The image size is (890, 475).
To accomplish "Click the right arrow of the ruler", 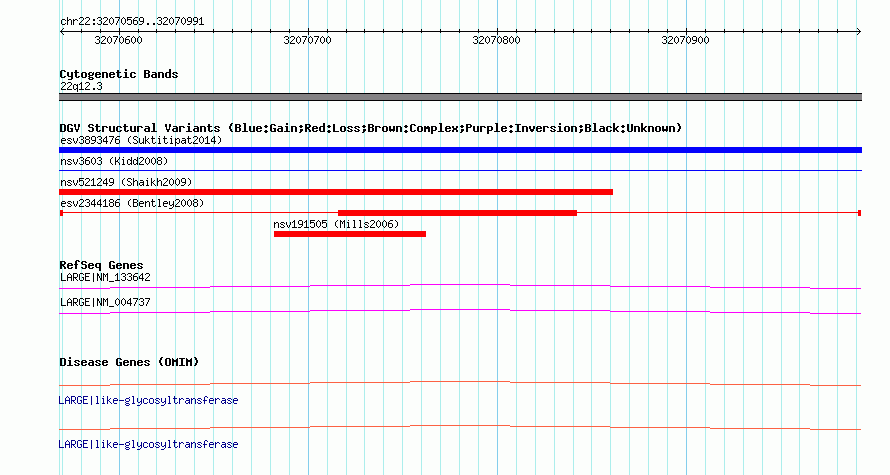I will (x=859, y=32).
